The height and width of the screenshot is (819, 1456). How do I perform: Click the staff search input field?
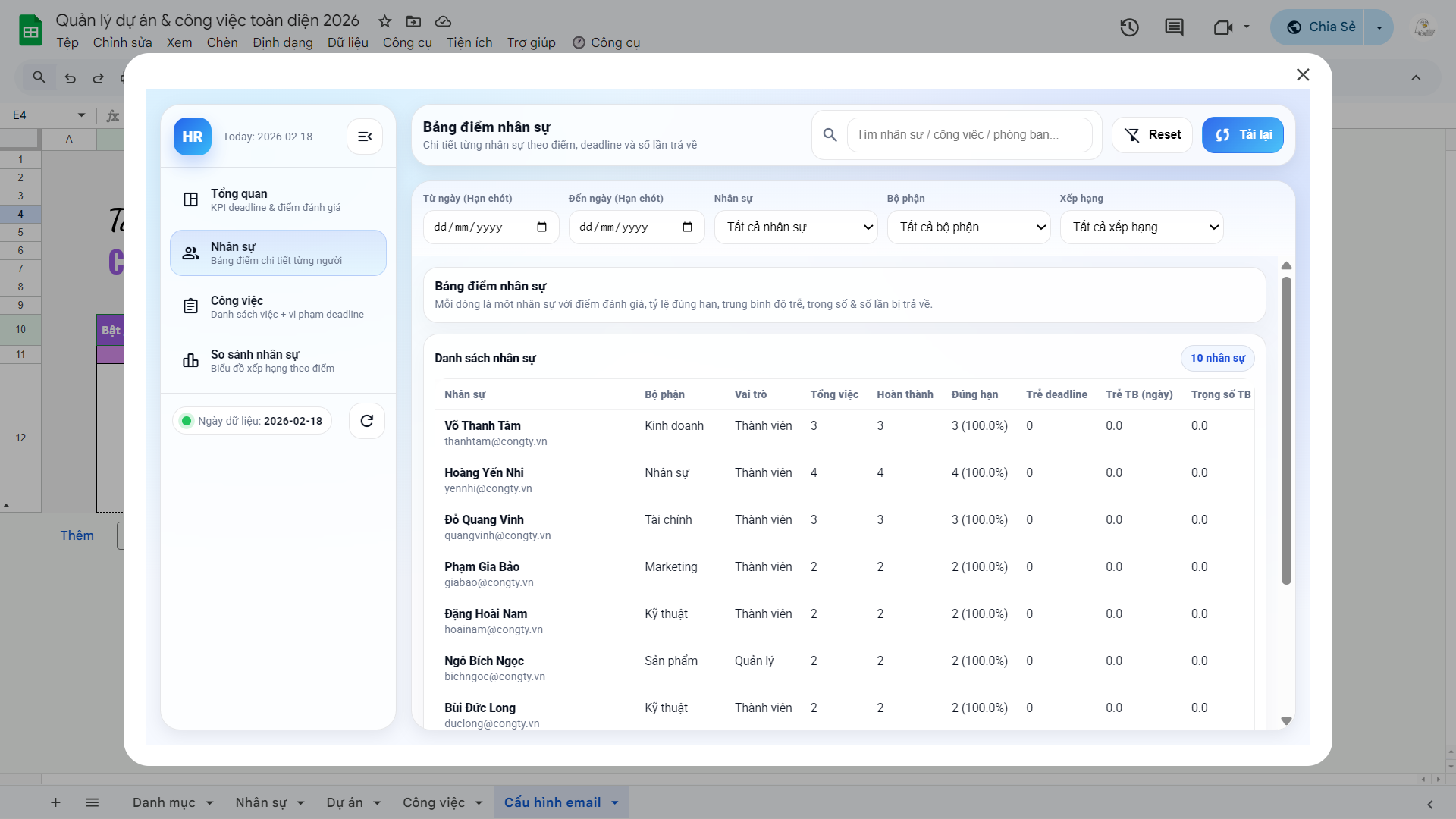coord(969,135)
